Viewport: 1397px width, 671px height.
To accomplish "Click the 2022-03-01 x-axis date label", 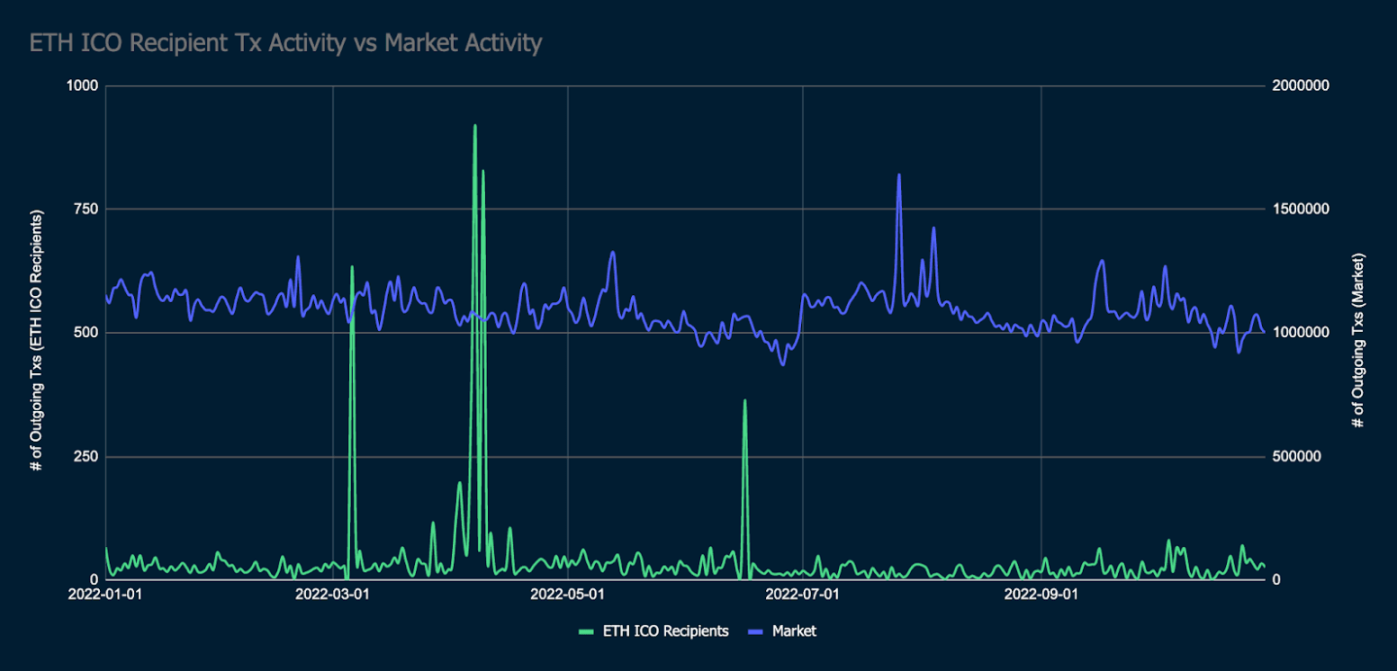I will tap(333, 595).
